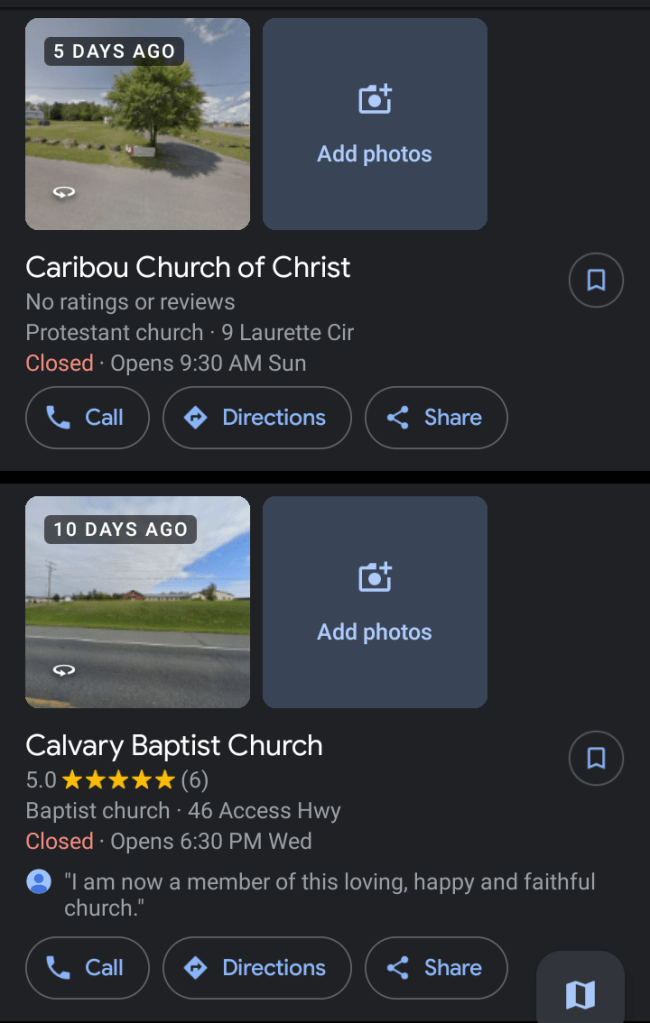650x1023 pixels.
Task: Add photos to Calvary Baptist Church
Action: click(x=375, y=602)
